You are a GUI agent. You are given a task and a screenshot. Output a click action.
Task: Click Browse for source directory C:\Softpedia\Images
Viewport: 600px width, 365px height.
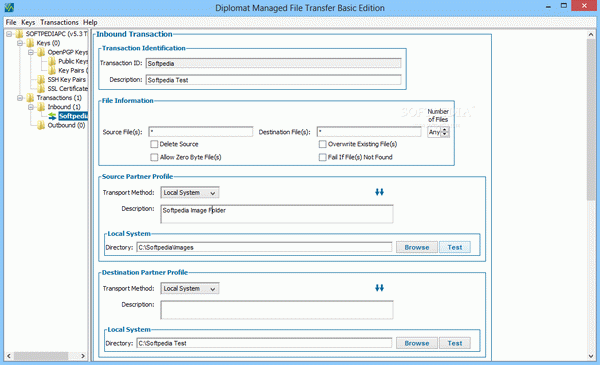(x=417, y=248)
